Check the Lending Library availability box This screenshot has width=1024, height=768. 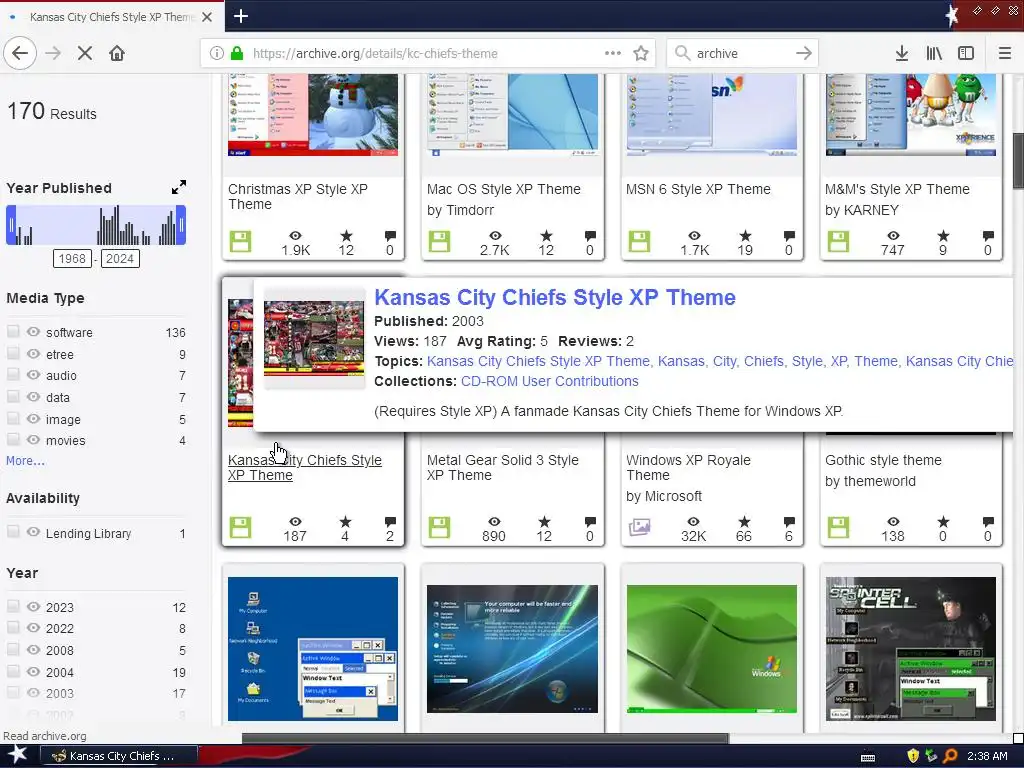13,532
